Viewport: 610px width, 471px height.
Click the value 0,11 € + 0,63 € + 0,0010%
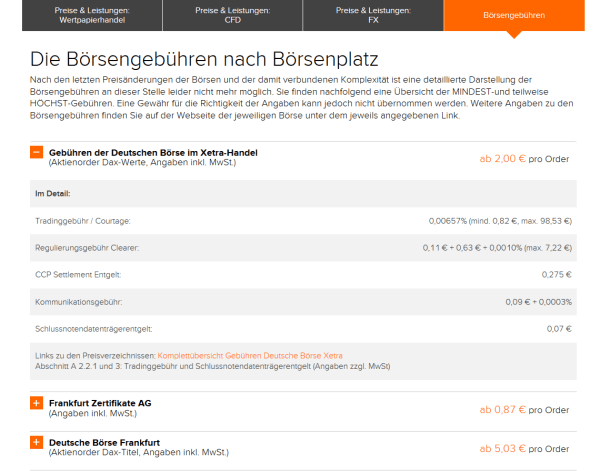pyautogui.click(x=472, y=248)
